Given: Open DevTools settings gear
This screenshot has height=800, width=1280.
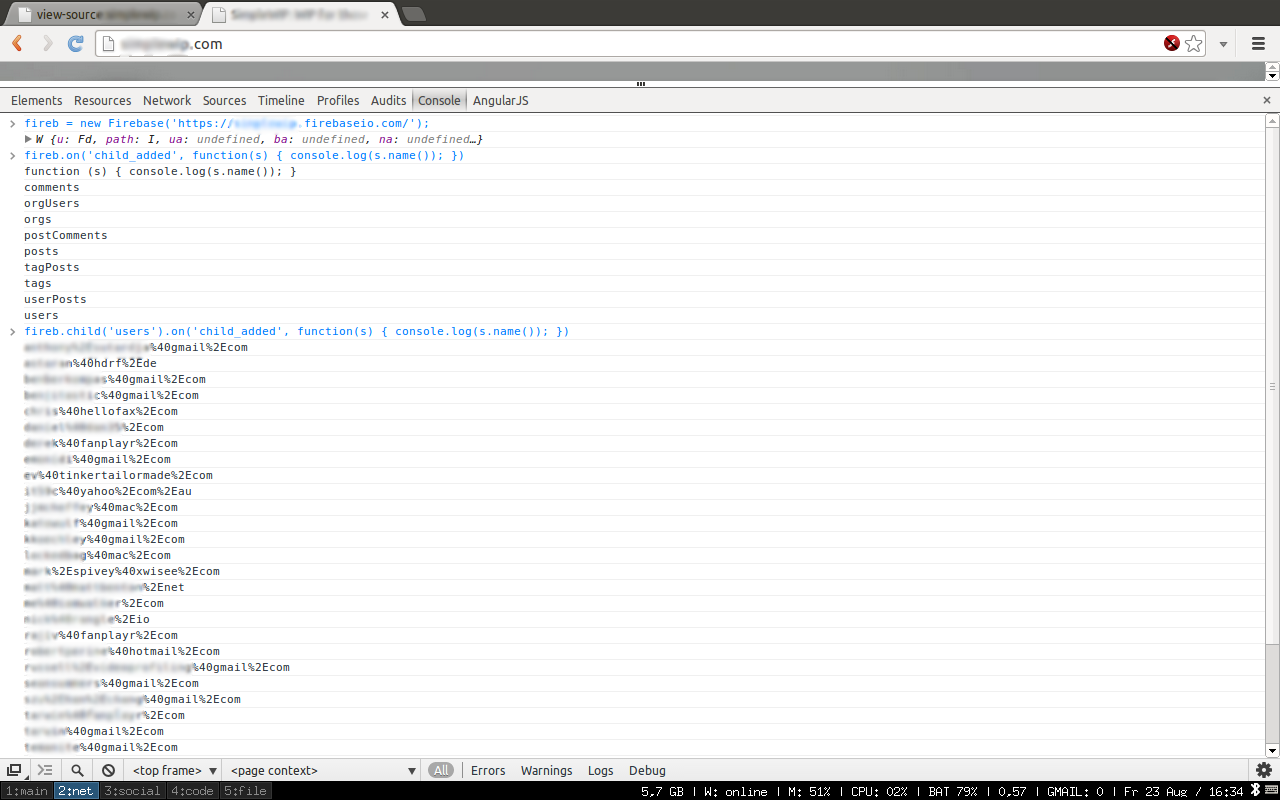Looking at the screenshot, I should pos(1264,770).
